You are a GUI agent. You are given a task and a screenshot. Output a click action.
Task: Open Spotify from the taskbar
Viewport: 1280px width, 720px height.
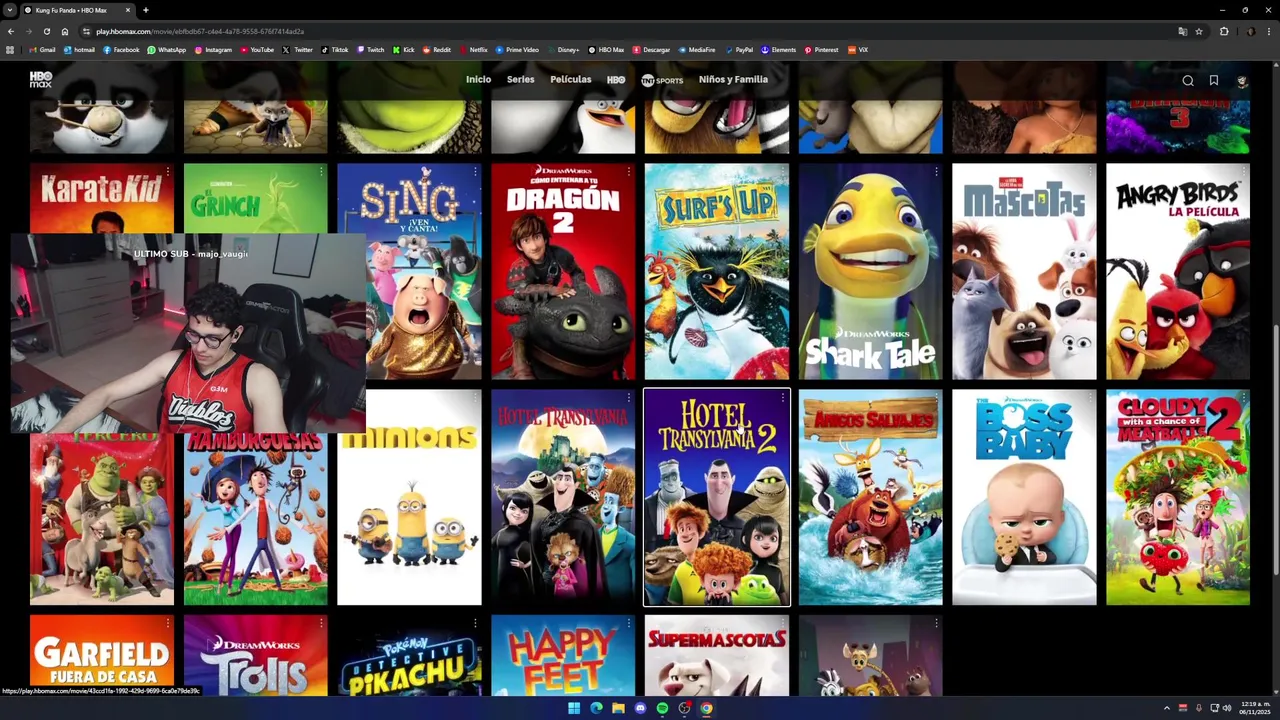tap(662, 708)
